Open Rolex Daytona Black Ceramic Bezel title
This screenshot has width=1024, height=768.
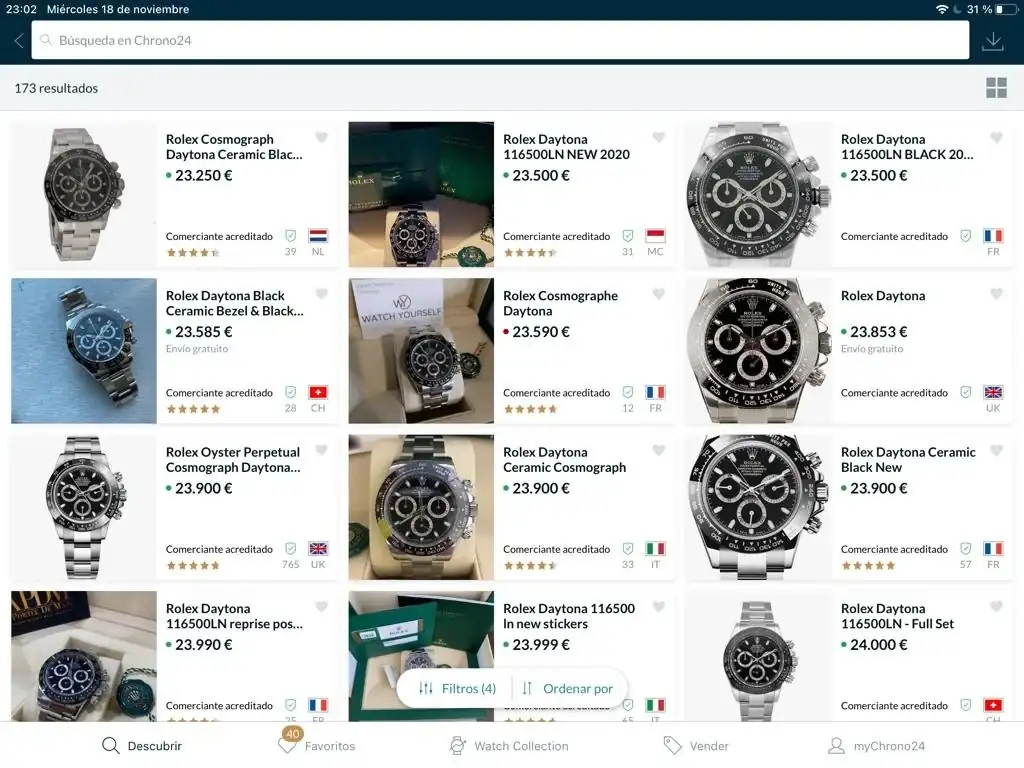coord(234,303)
